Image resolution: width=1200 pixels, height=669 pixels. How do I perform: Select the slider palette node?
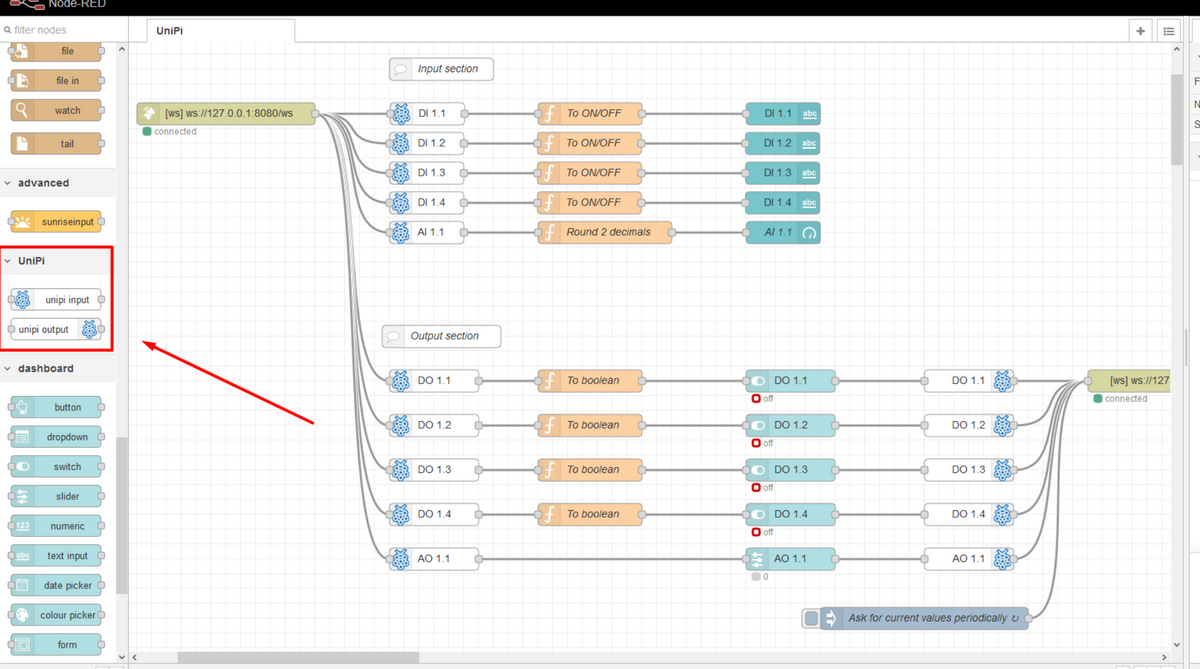pos(56,496)
